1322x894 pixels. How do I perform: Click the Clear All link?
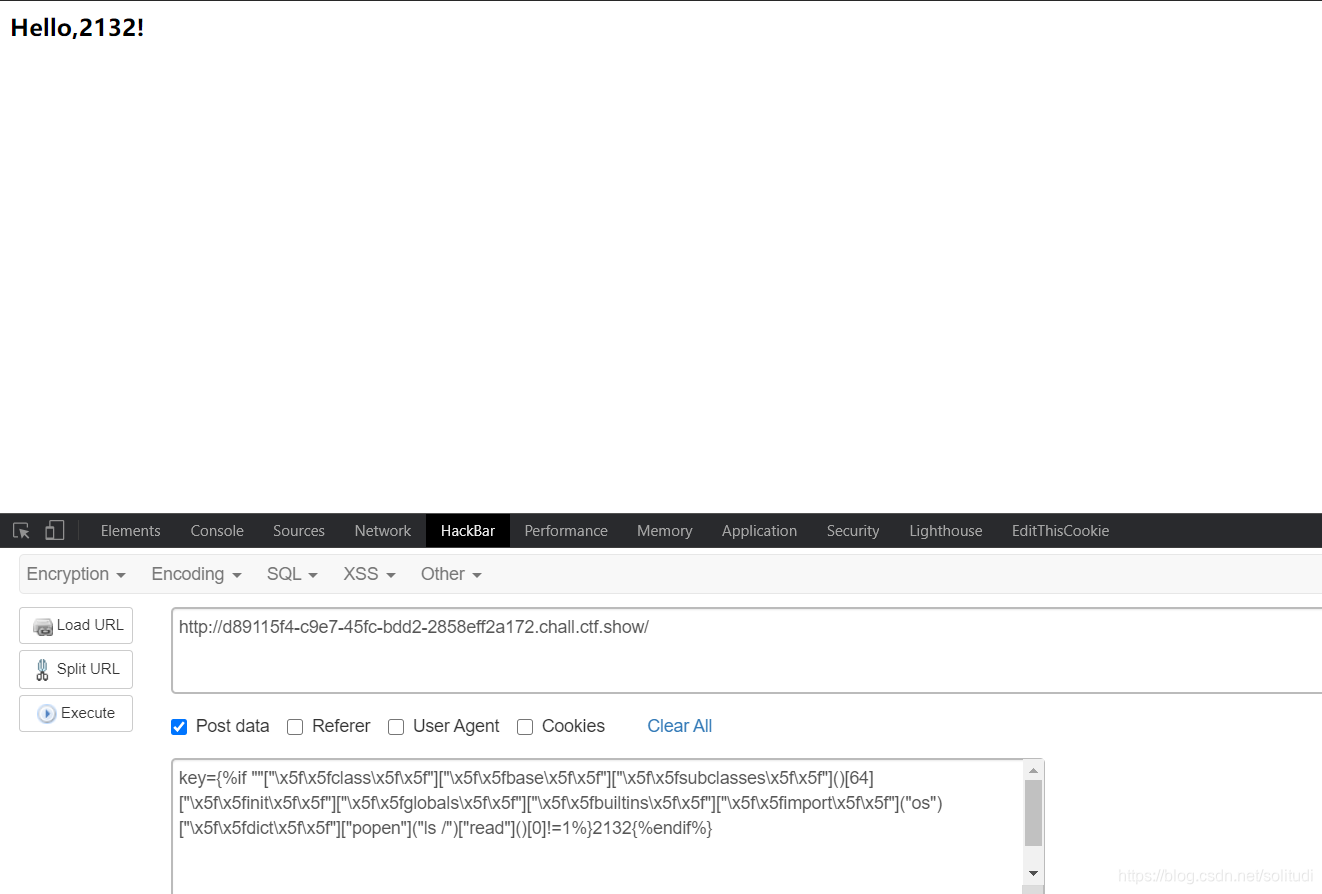pos(679,726)
